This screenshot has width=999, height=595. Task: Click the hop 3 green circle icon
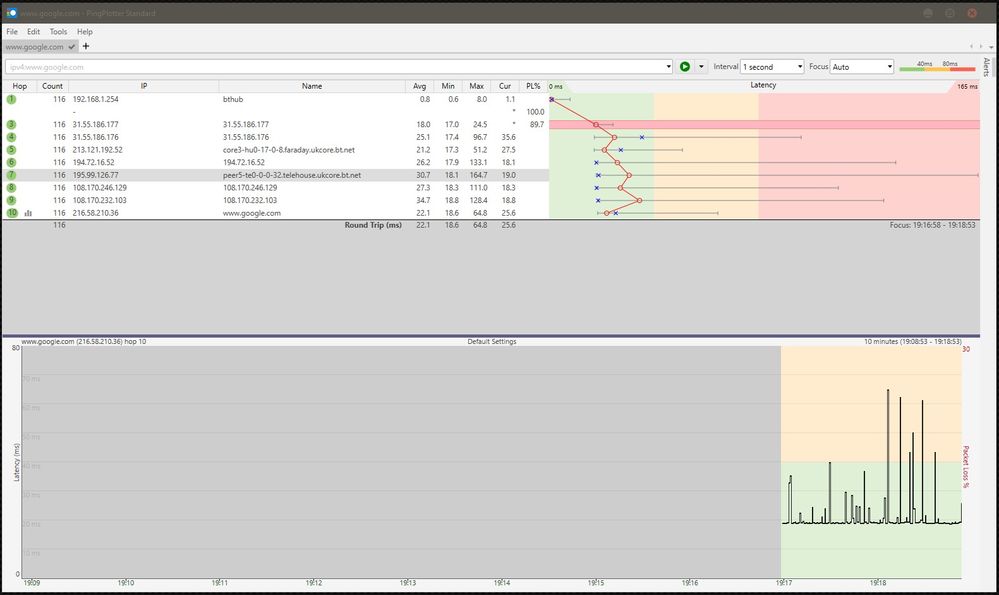point(12,125)
